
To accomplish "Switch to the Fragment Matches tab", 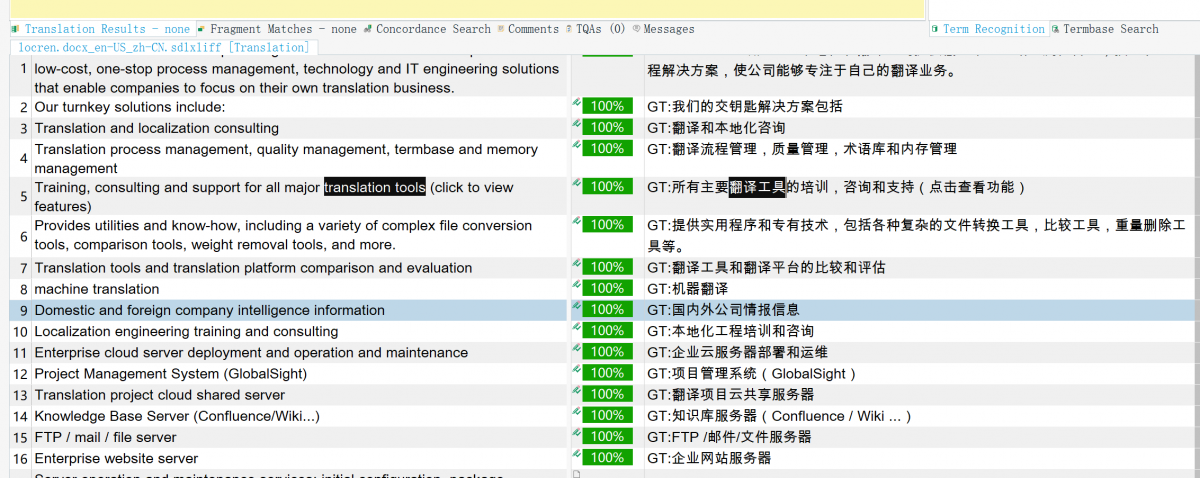I will click(282, 29).
